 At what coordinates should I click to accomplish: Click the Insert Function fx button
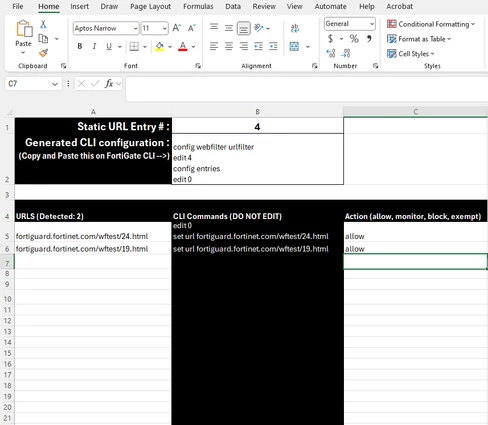coord(109,84)
